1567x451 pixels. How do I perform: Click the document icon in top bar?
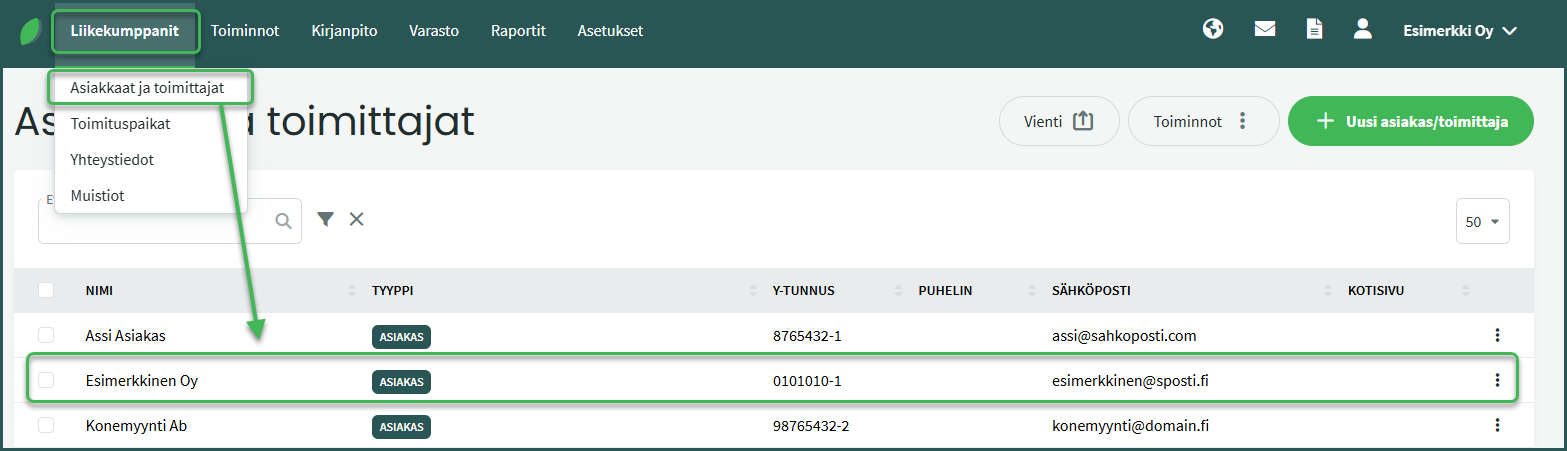(x=1314, y=30)
